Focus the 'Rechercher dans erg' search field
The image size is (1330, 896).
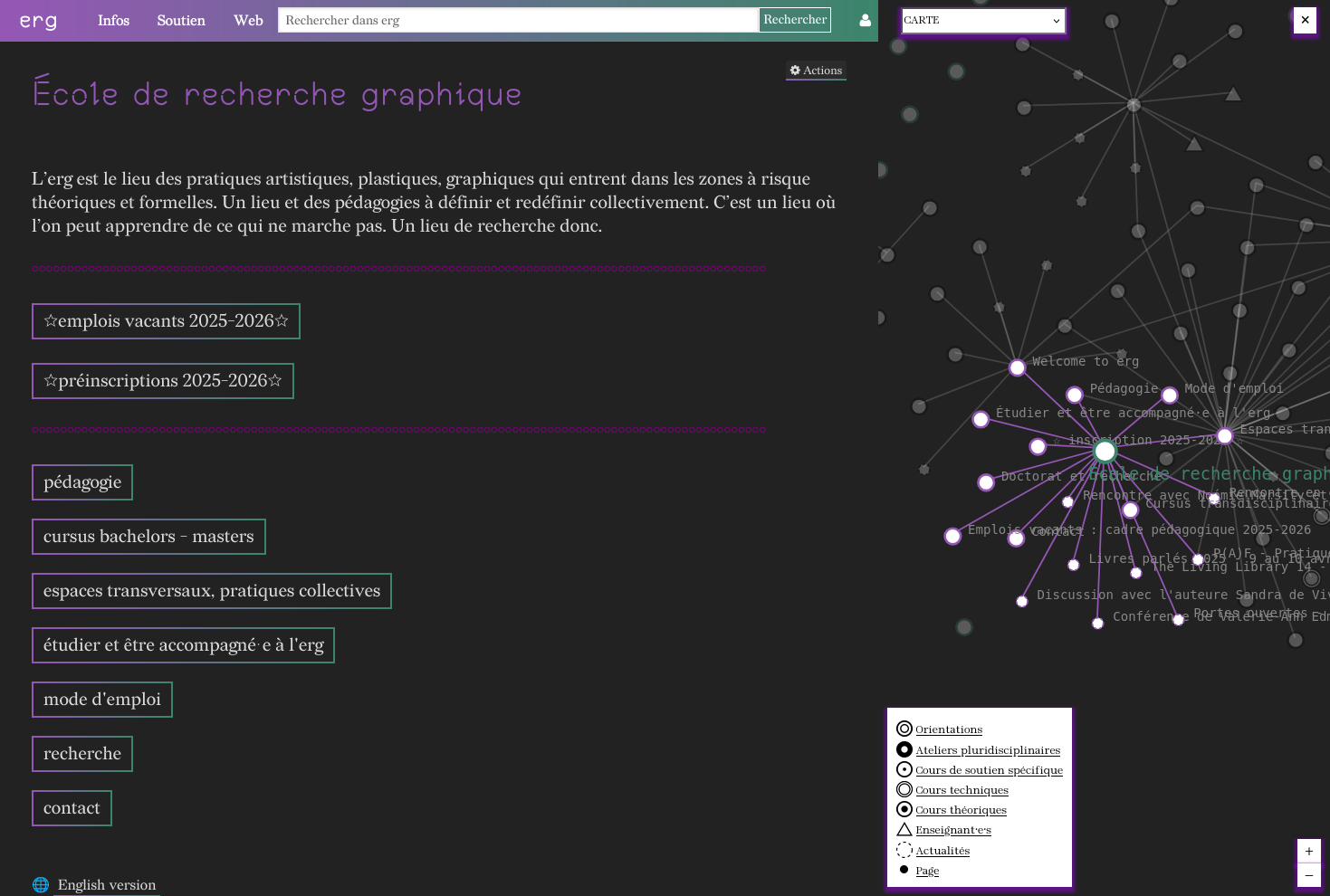pyautogui.click(x=517, y=20)
